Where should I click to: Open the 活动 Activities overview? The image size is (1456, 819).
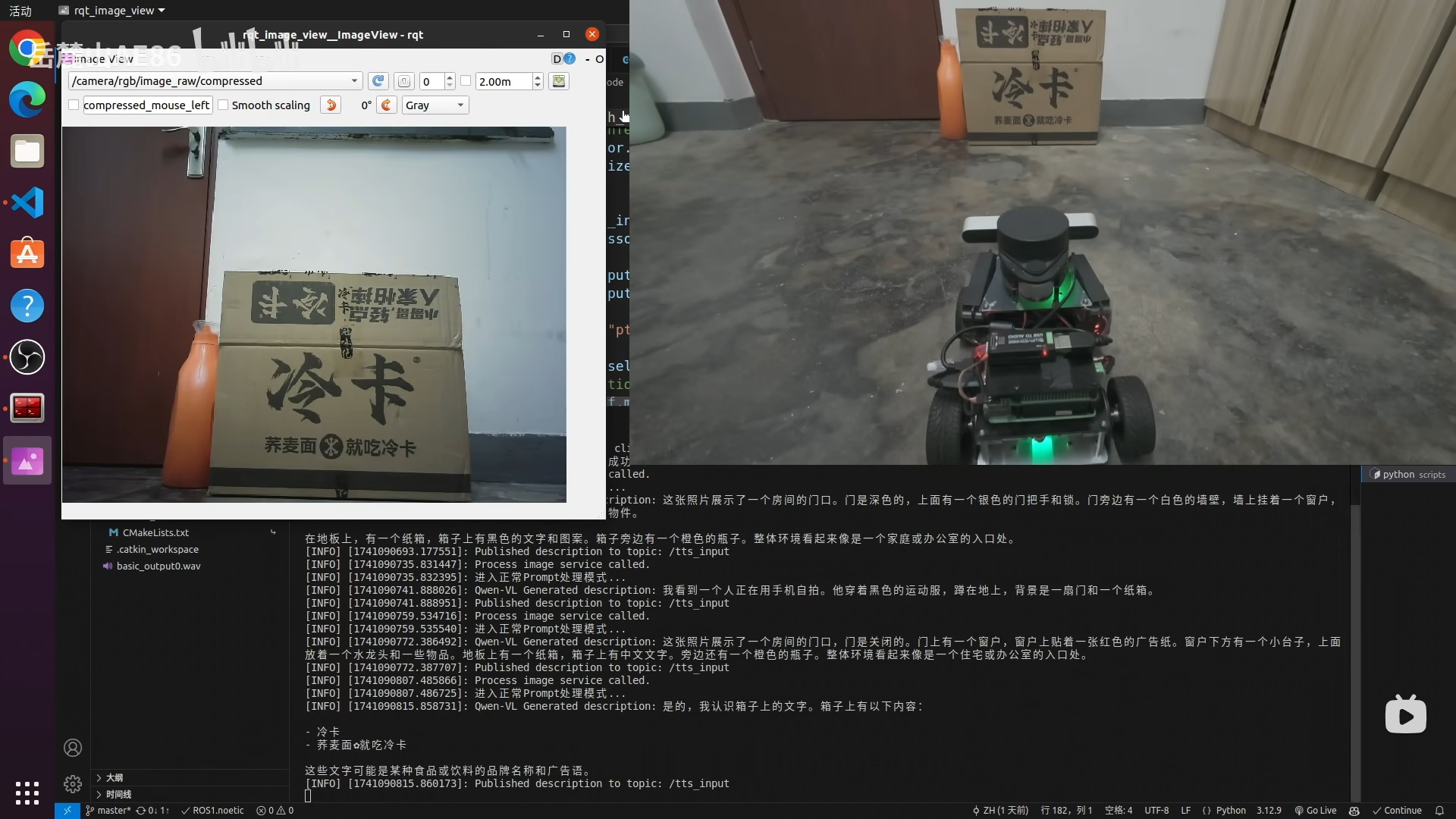(20, 11)
